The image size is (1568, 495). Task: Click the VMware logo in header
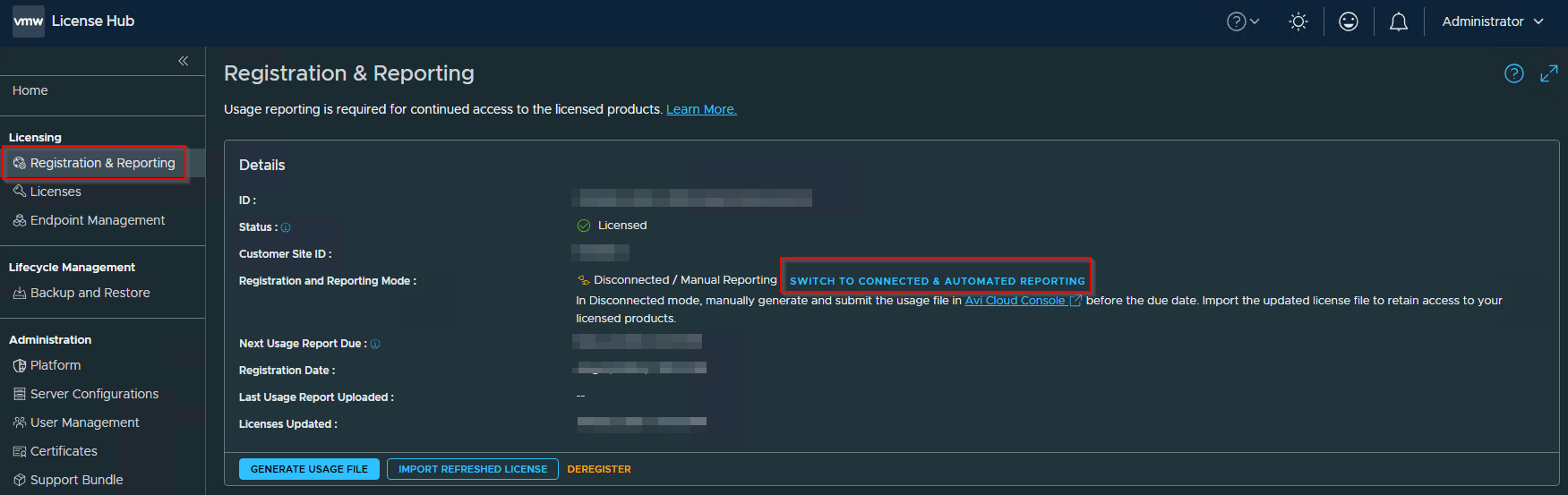28,21
